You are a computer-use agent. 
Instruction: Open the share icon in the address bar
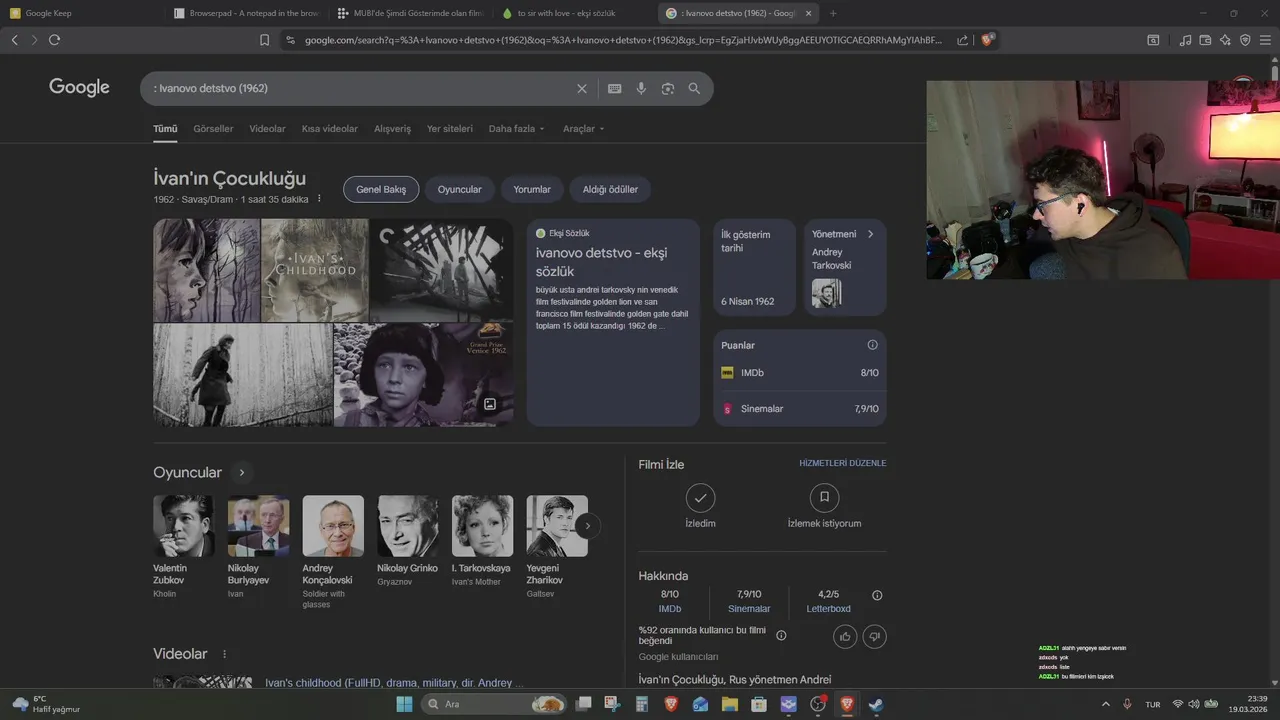point(962,40)
